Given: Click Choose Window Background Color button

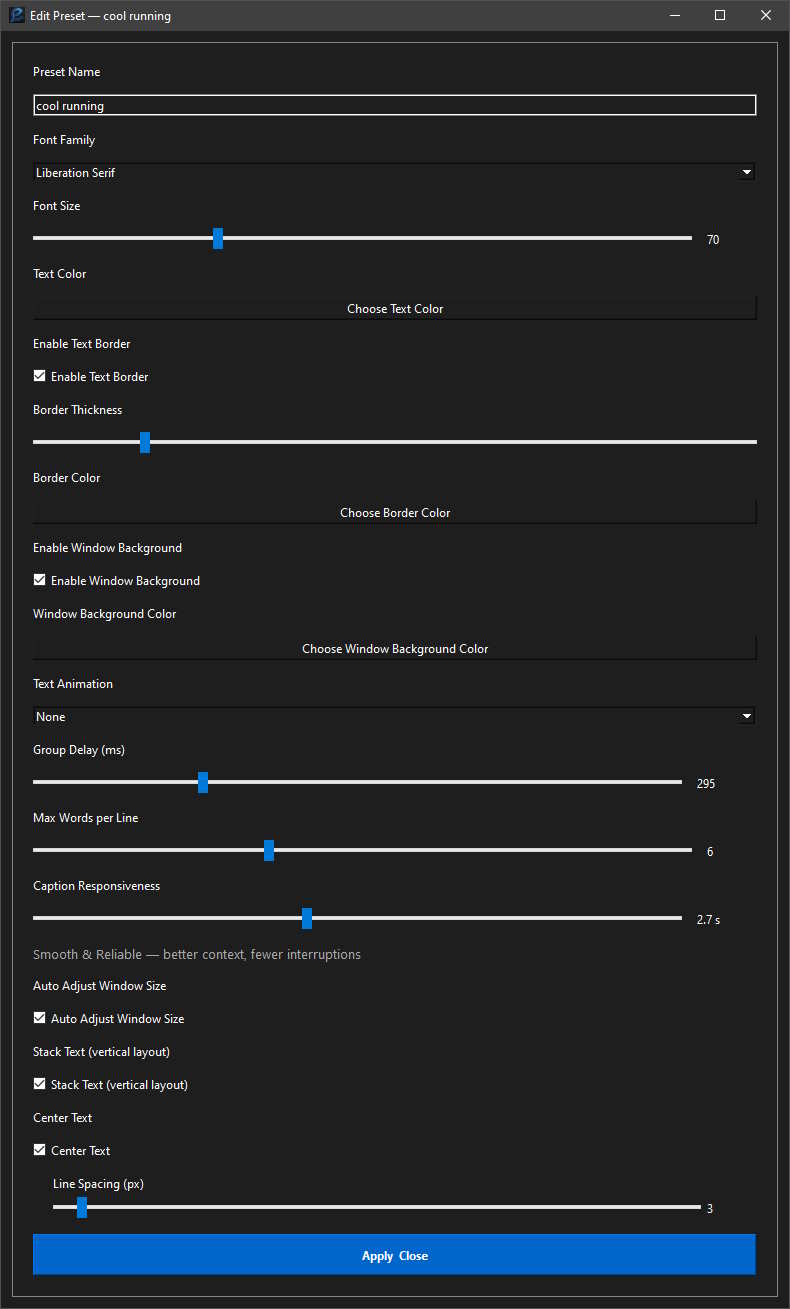Looking at the screenshot, I should click(x=394, y=648).
